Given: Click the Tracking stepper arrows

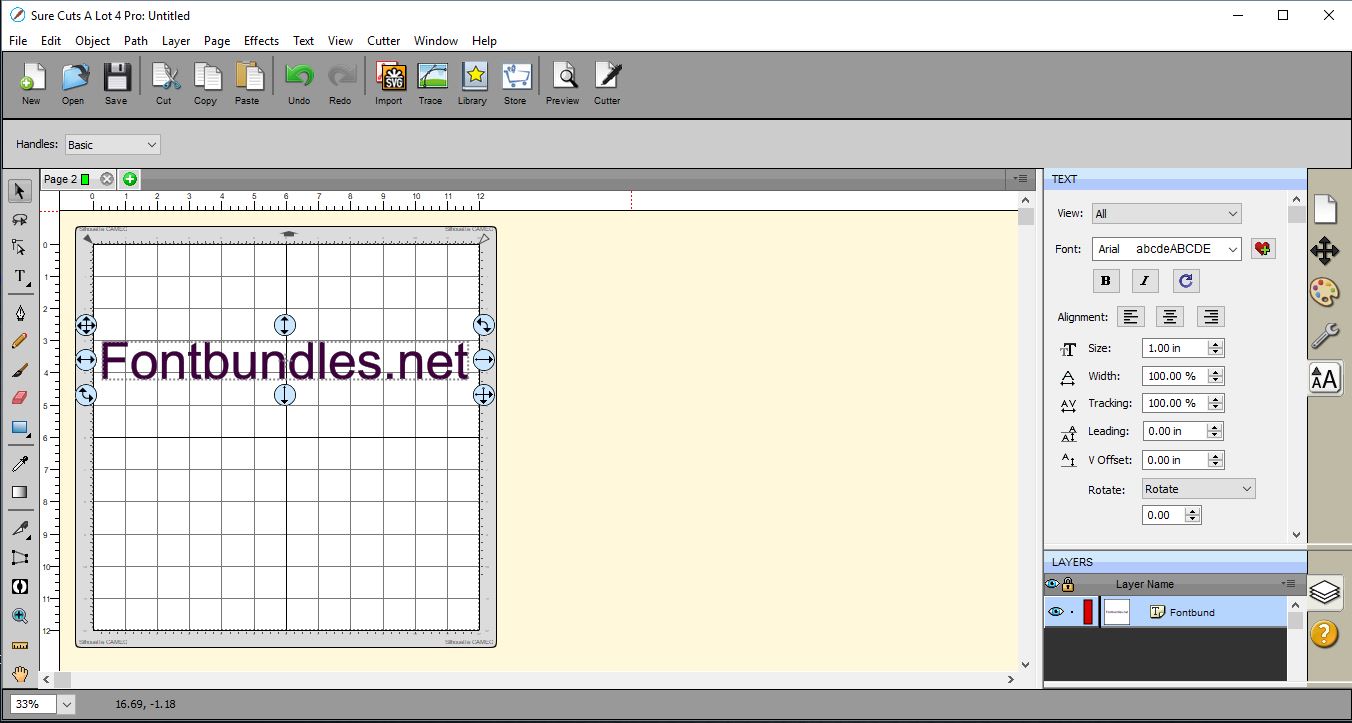Looking at the screenshot, I should tap(1215, 403).
